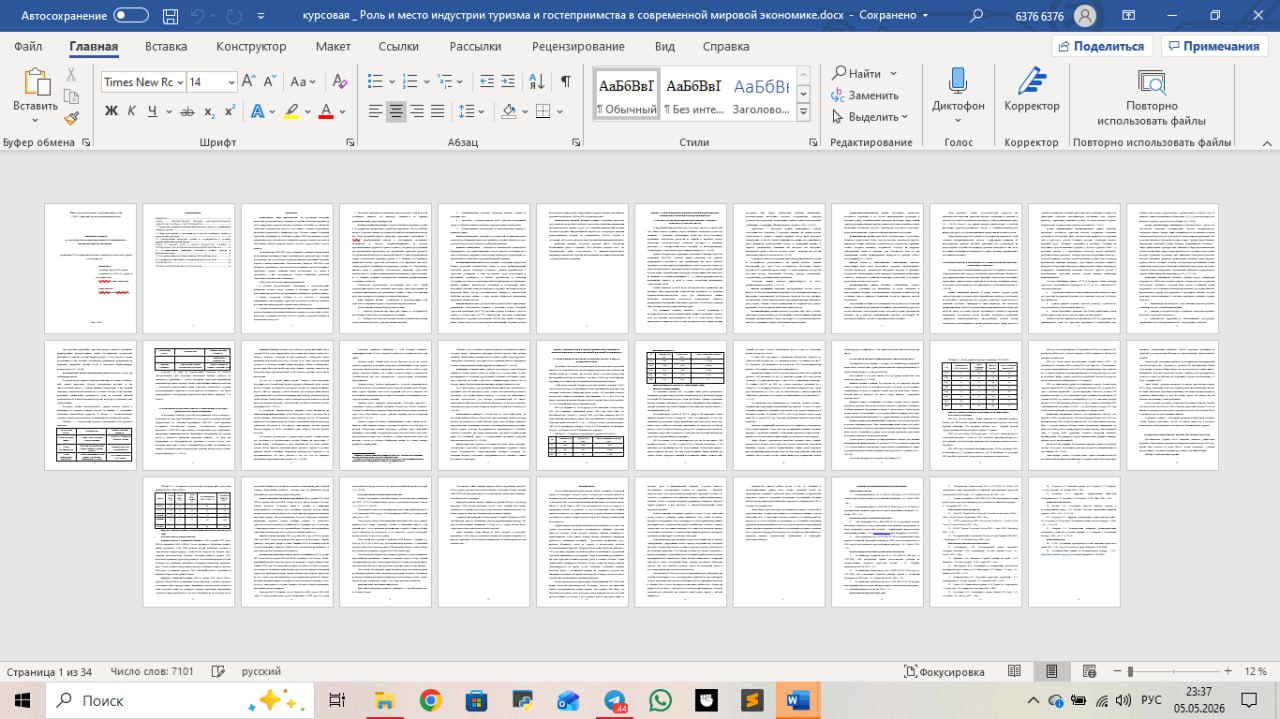Toggle superscript x² formatting
1280x719 pixels.
click(x=230, y=111)
